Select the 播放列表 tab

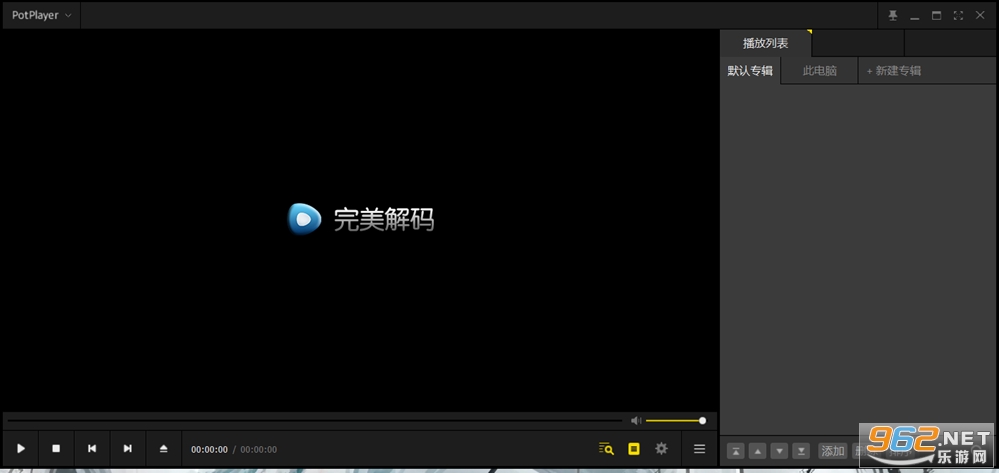765,43
